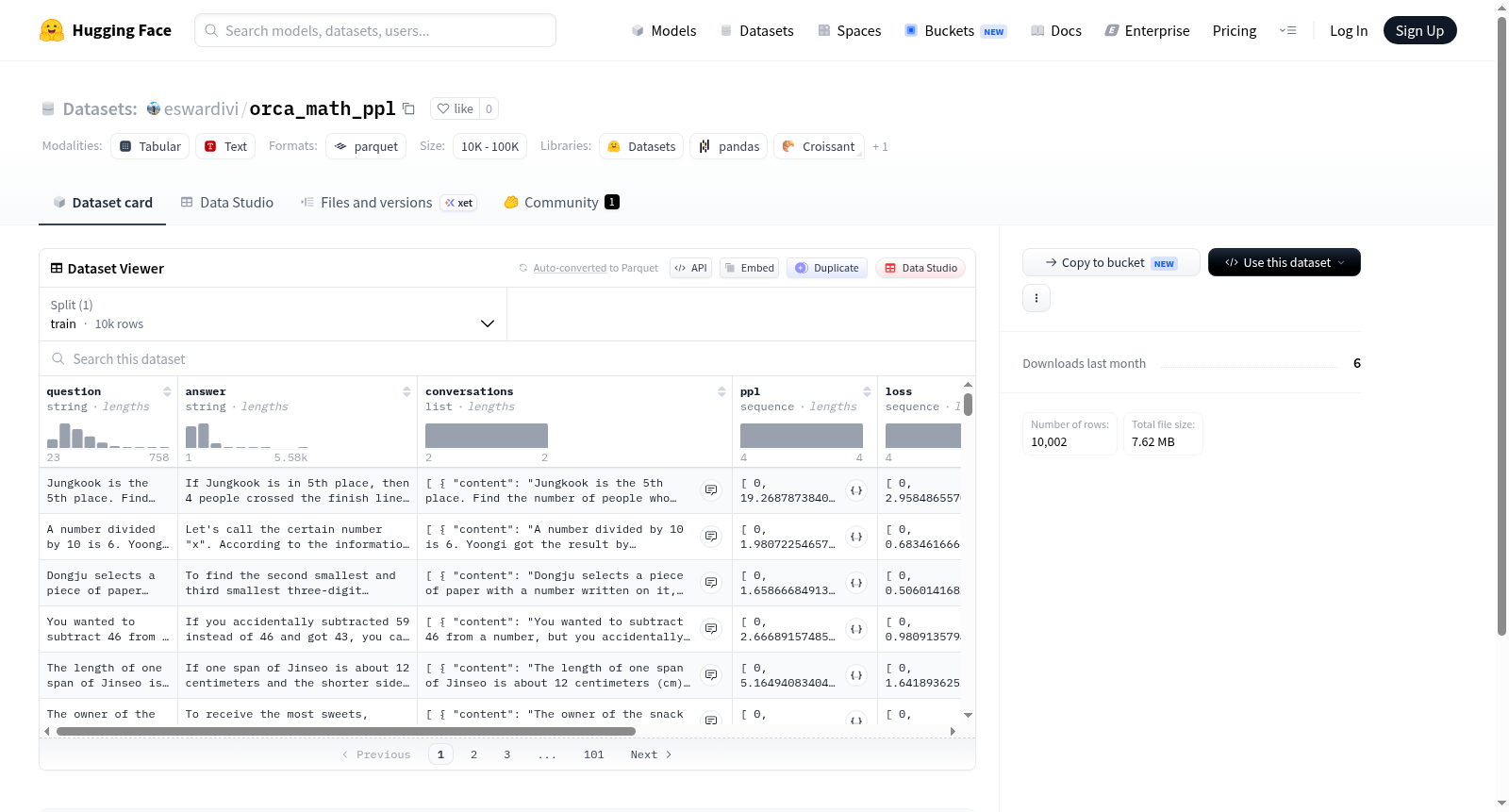Click Log In
Screen dimensions: 1509x812
pyautogui.click(x=1349, y=31)
